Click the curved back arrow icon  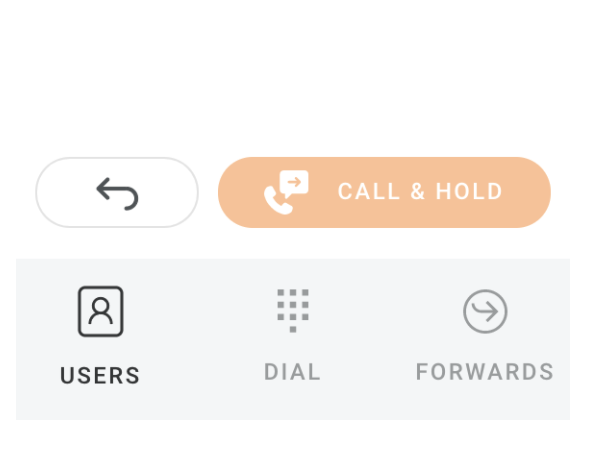(x=117, y=194)
